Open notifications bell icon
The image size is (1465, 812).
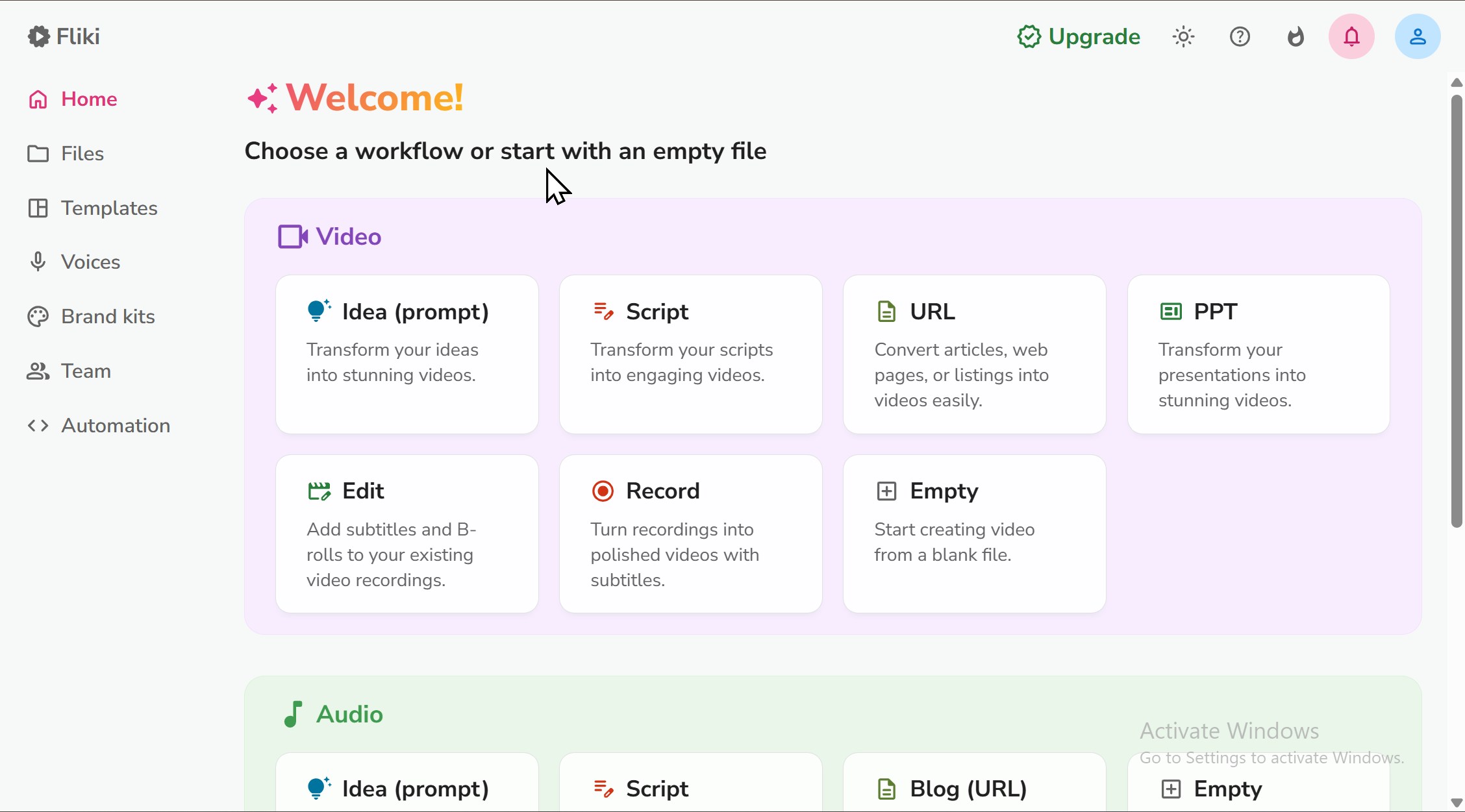tap(1351, 36)
